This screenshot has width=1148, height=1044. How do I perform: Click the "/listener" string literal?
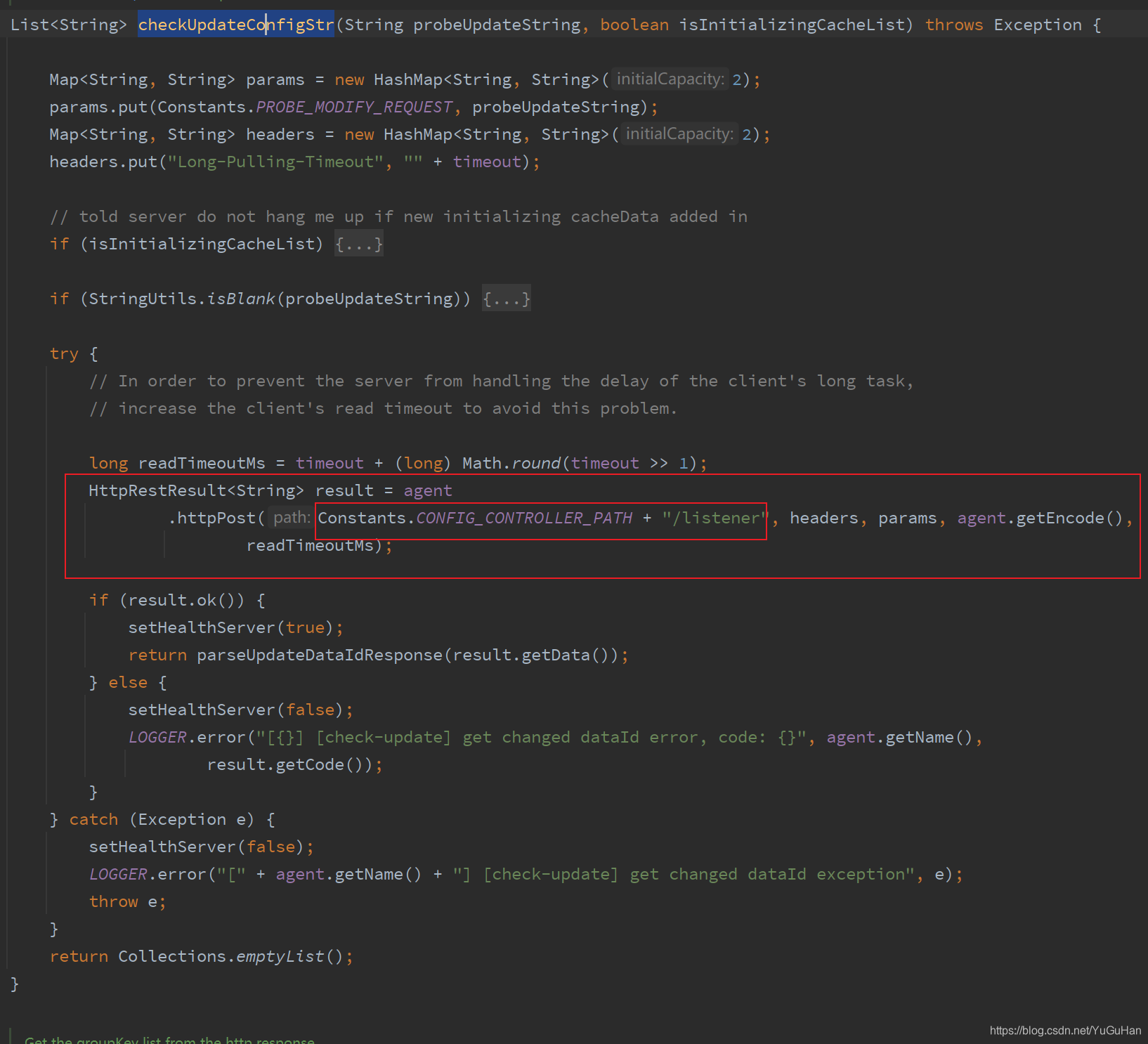click(x=716, y=518)
